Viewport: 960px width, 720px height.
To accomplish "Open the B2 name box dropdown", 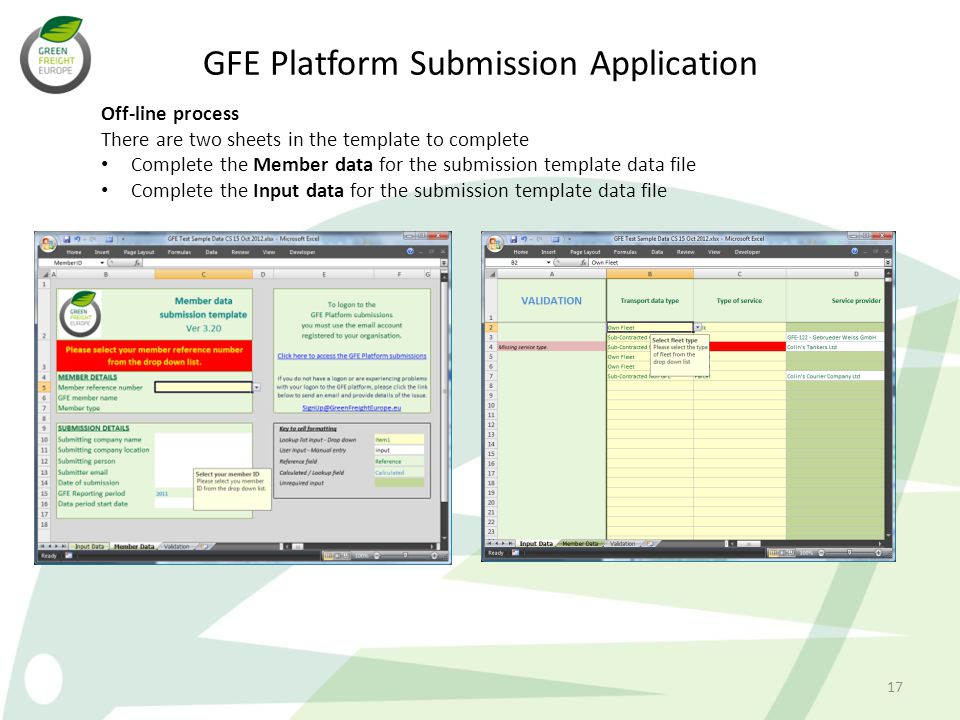I will click(549, 262).
